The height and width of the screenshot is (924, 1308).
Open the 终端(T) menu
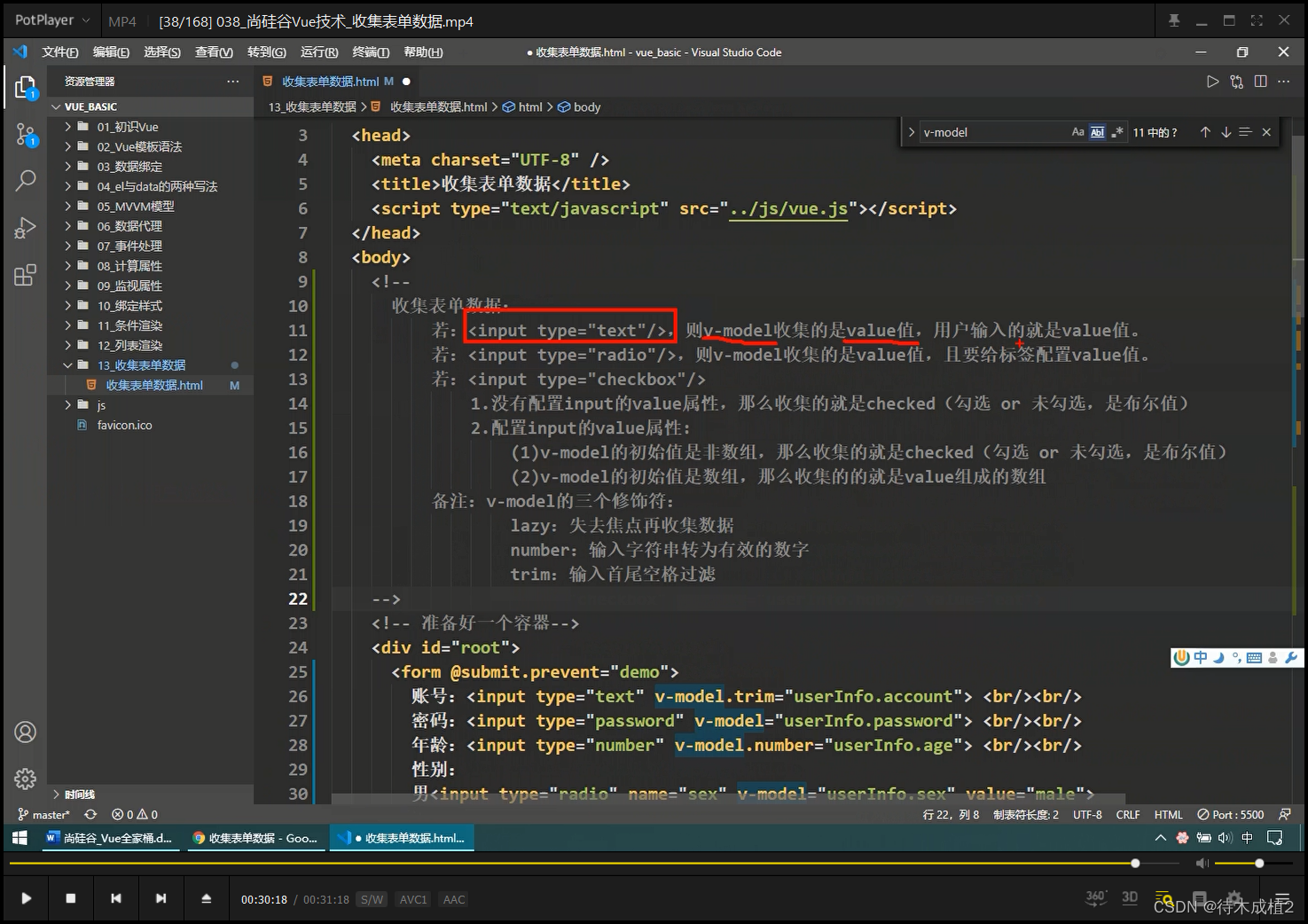pyautogui.click(x=371, y=52)
